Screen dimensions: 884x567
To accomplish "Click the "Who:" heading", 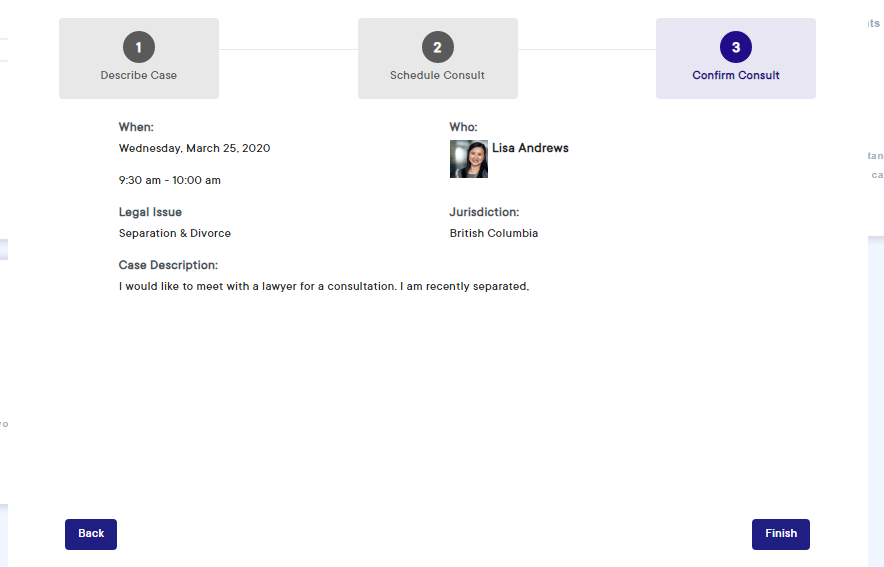I will pyautogui.click(x=463, y=127).
